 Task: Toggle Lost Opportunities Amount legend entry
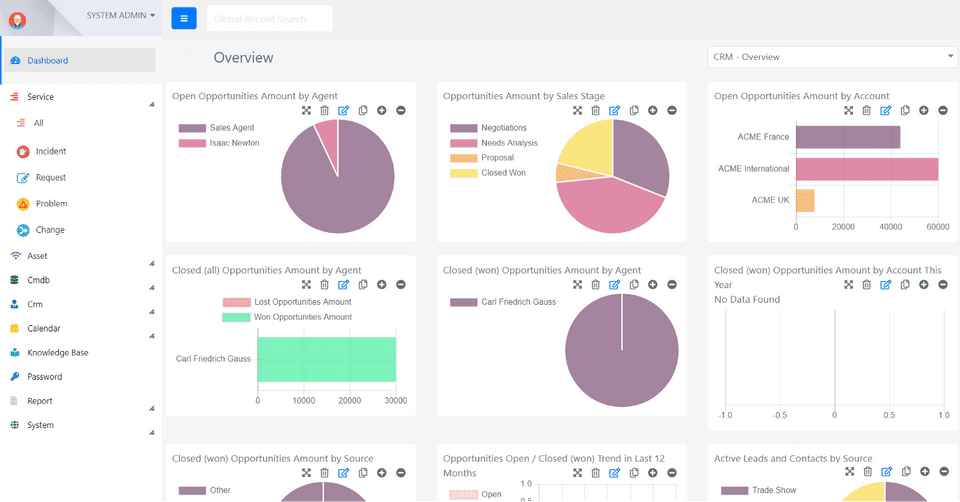(x=287, y=302)
